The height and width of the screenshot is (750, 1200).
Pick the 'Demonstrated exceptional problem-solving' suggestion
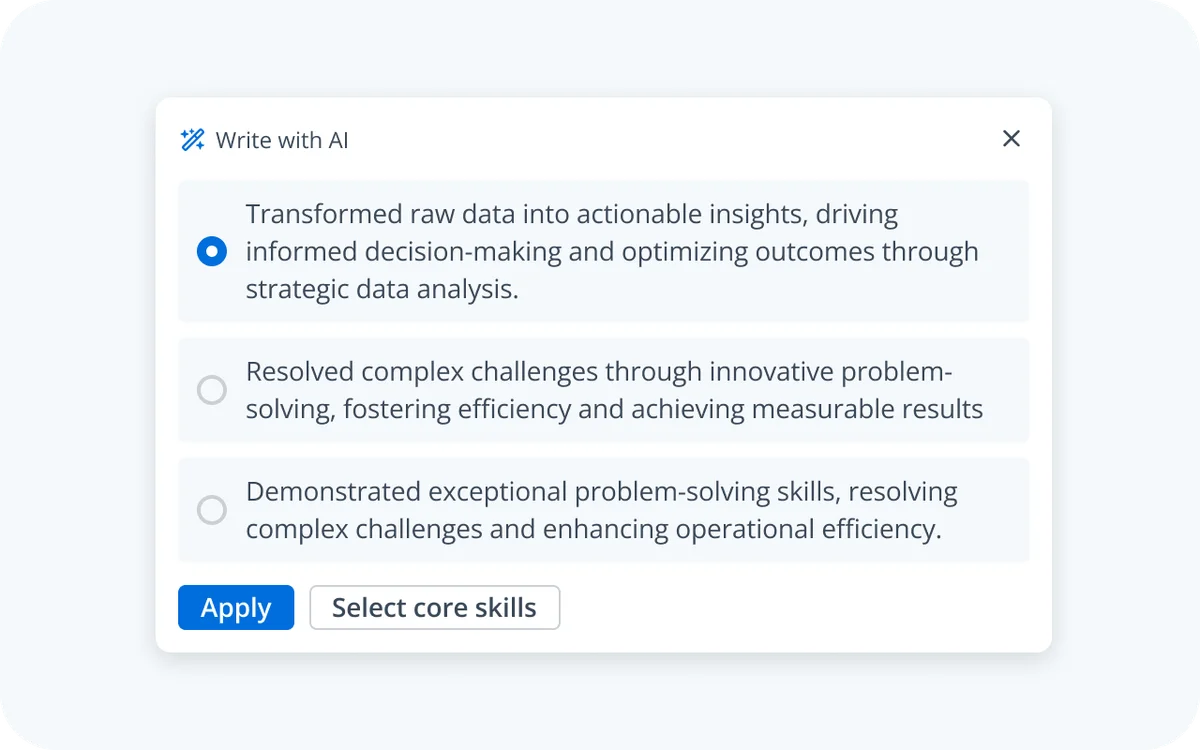pos(603,510)
